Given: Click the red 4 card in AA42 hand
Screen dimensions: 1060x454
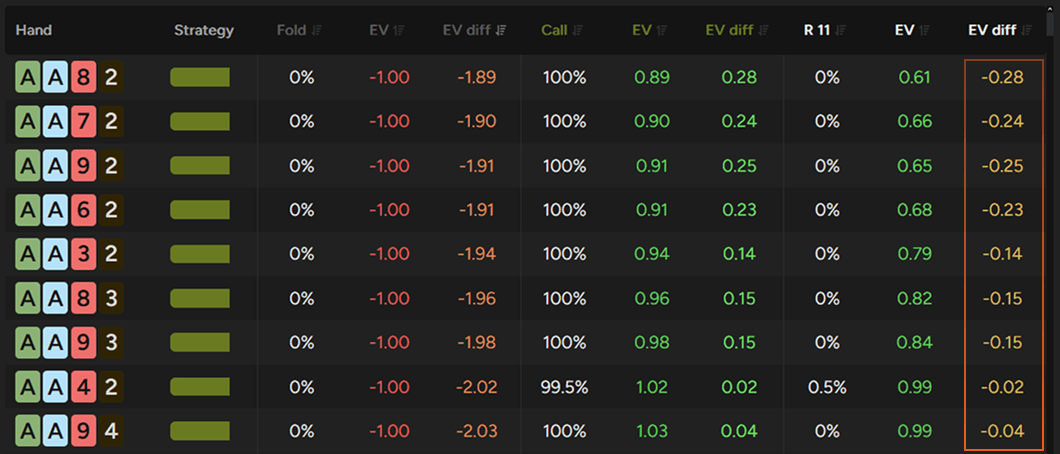Looking at the screenshot, I should (83, 387).
